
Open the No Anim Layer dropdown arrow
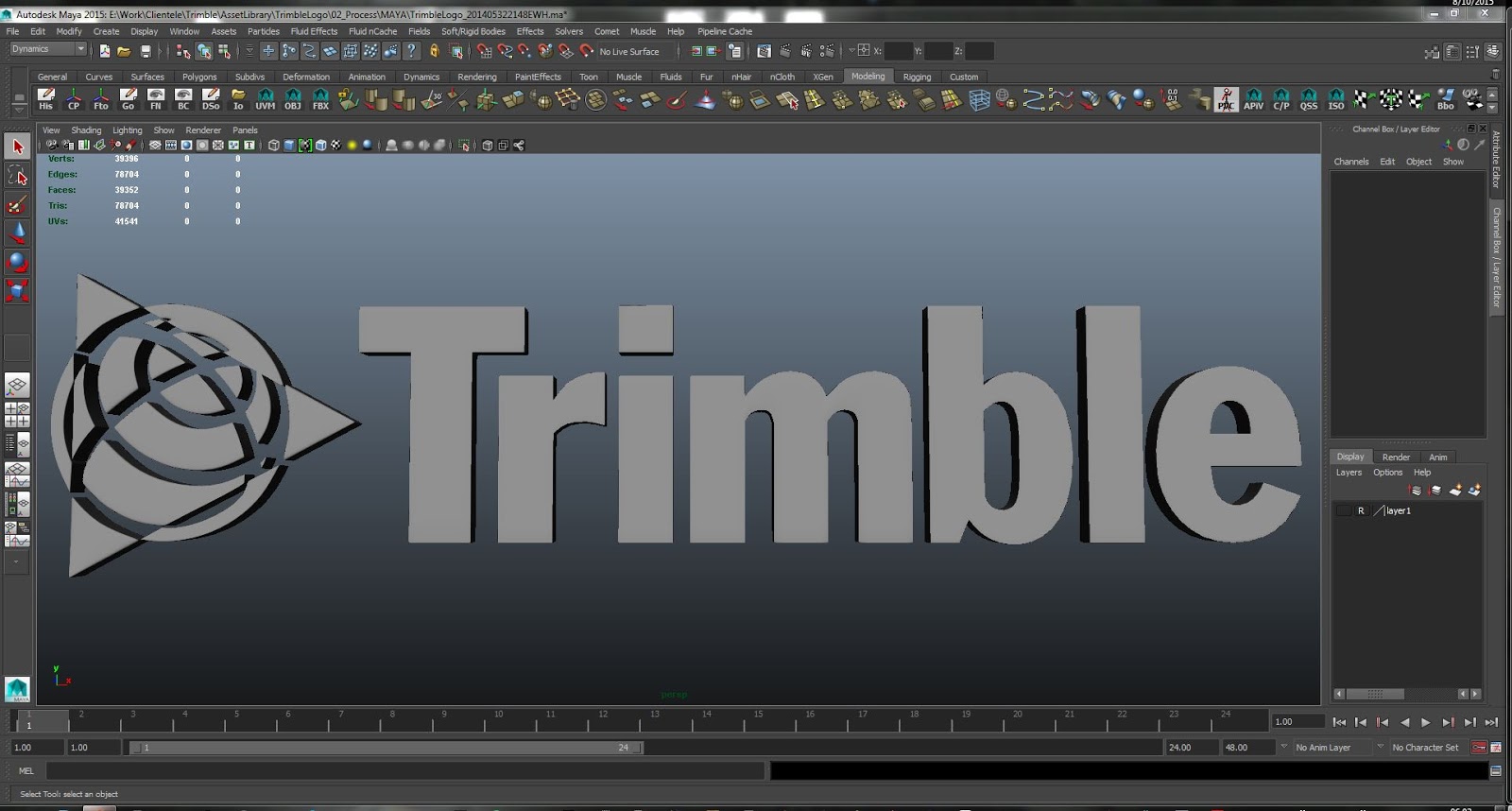(x=1283, y=747)
